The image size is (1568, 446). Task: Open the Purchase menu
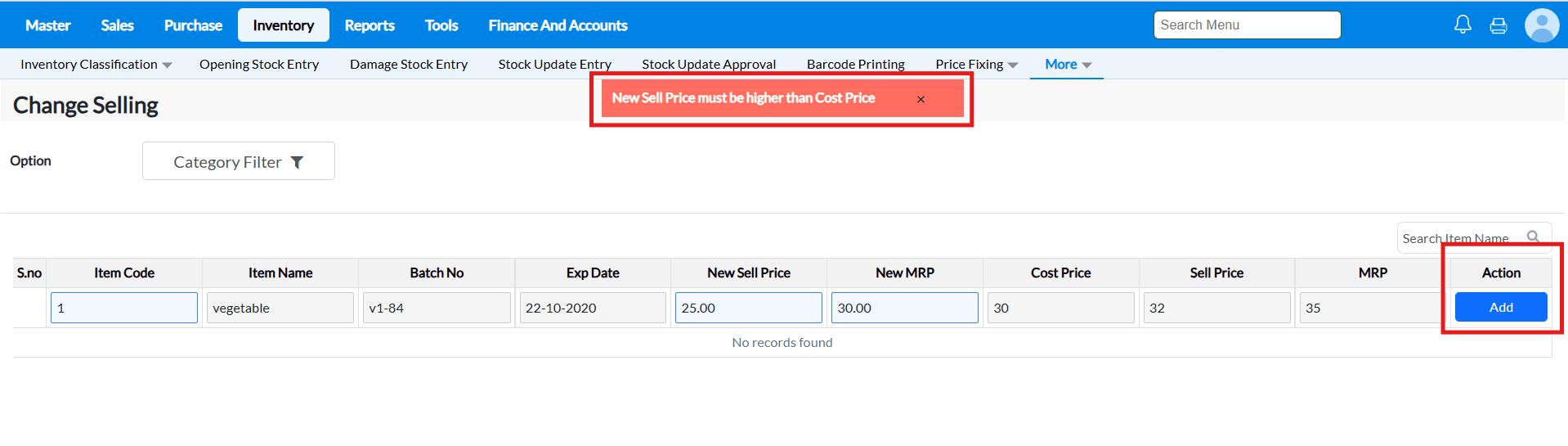coord(193,25)
